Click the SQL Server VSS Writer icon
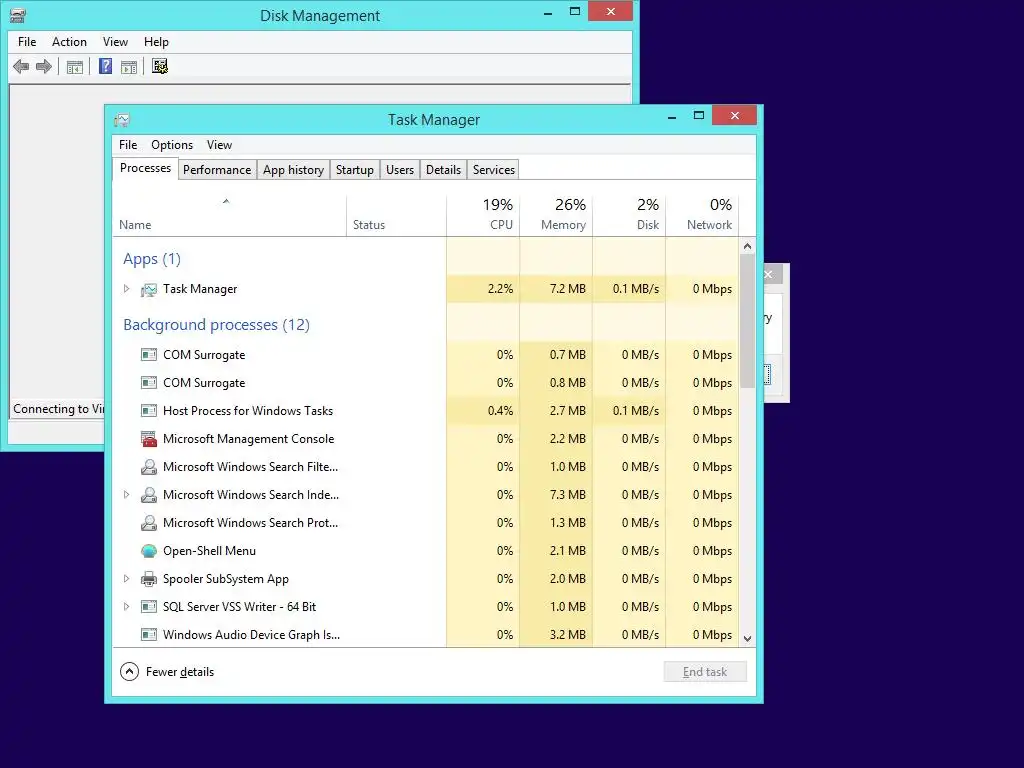Image resolution: width=1024 pixels, height=768 pixels. click(149, 607)
